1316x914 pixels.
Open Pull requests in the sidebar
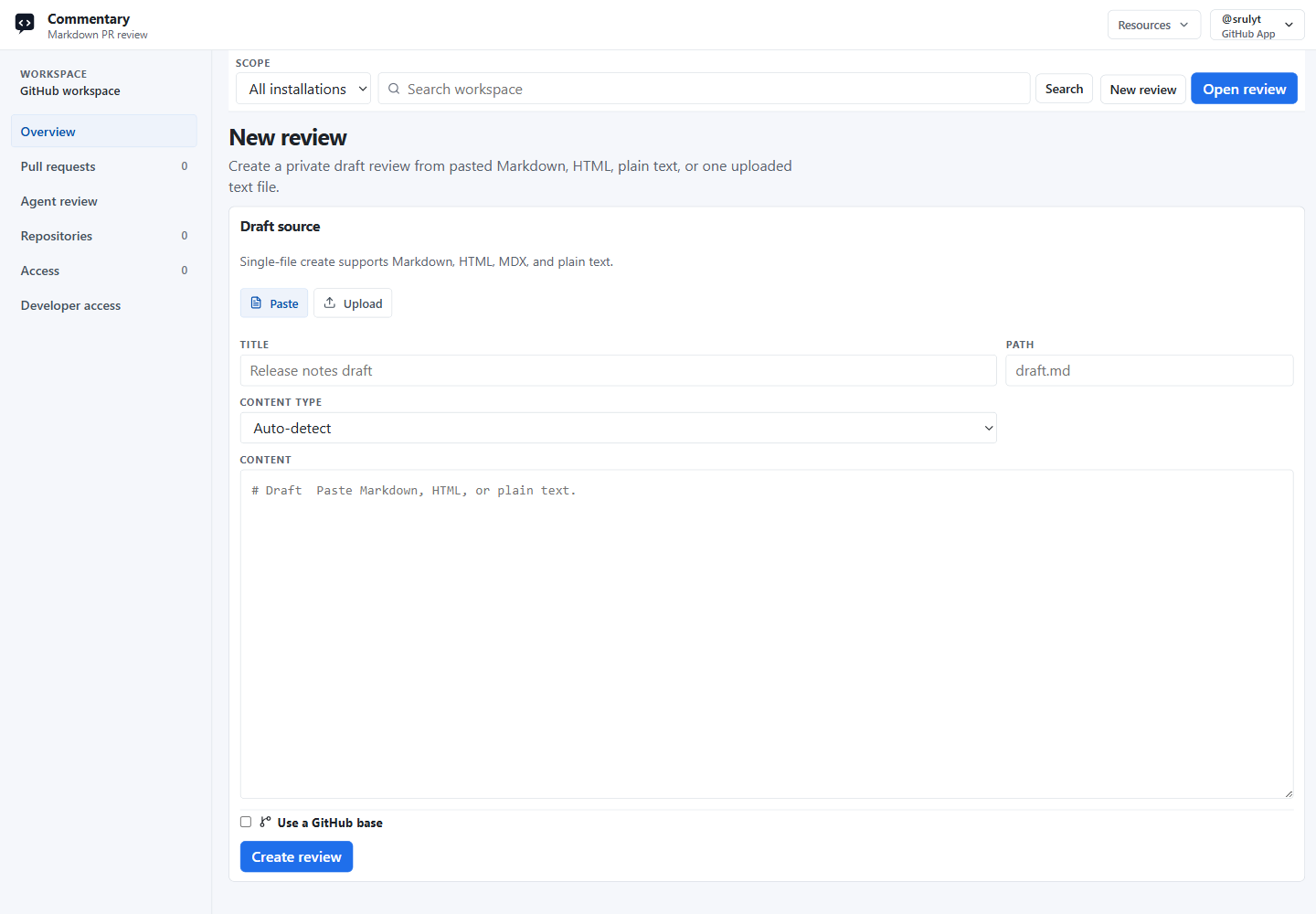point(104,166)
